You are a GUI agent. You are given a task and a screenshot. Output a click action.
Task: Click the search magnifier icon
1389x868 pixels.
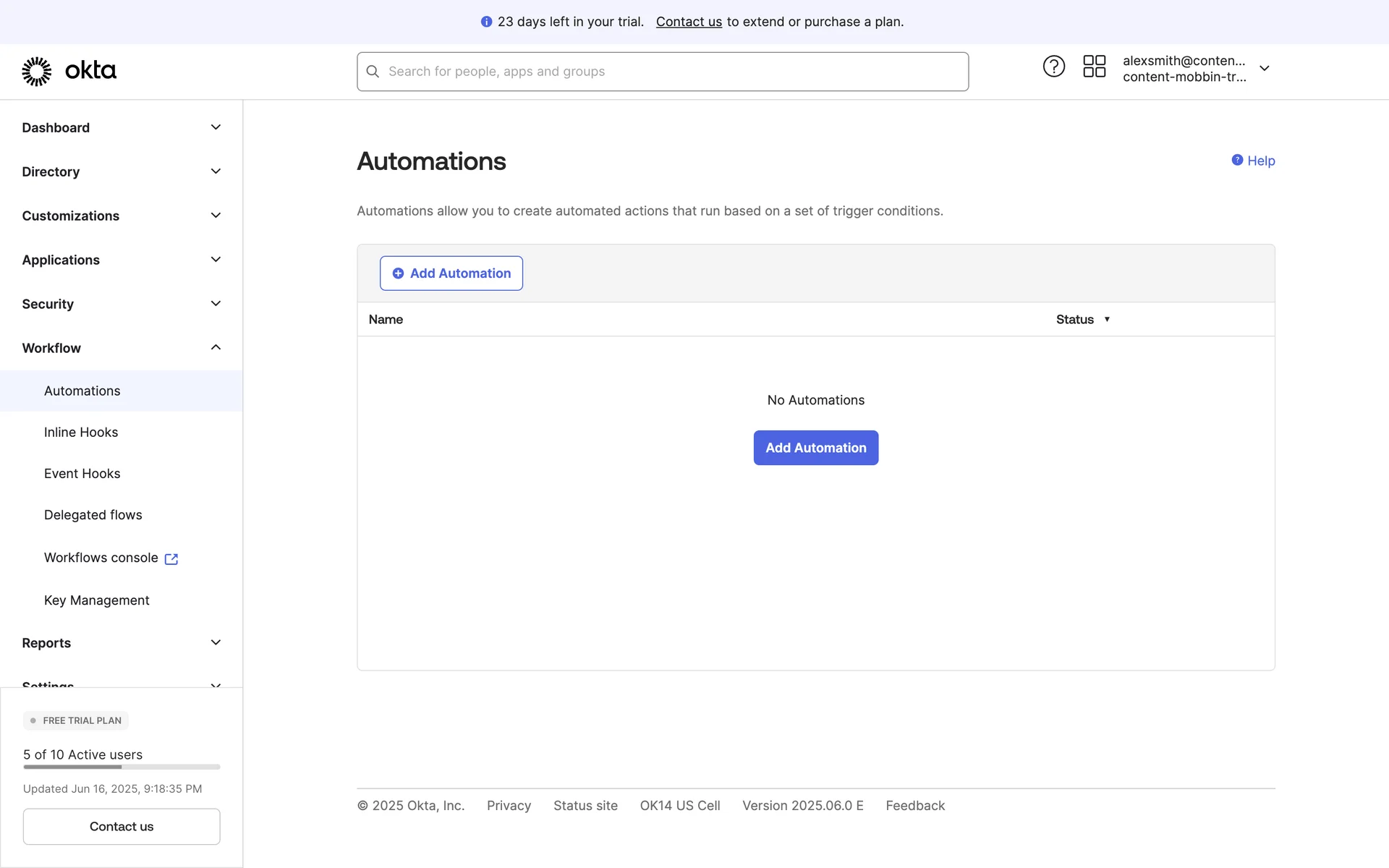pos(373,72)
